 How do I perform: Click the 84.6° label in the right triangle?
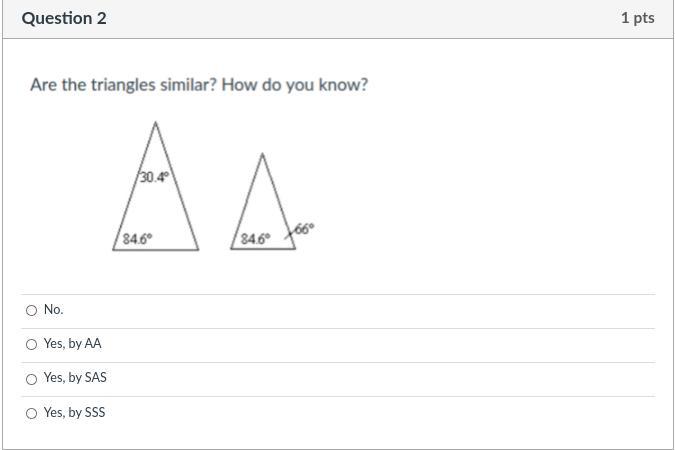pos(255,239)
